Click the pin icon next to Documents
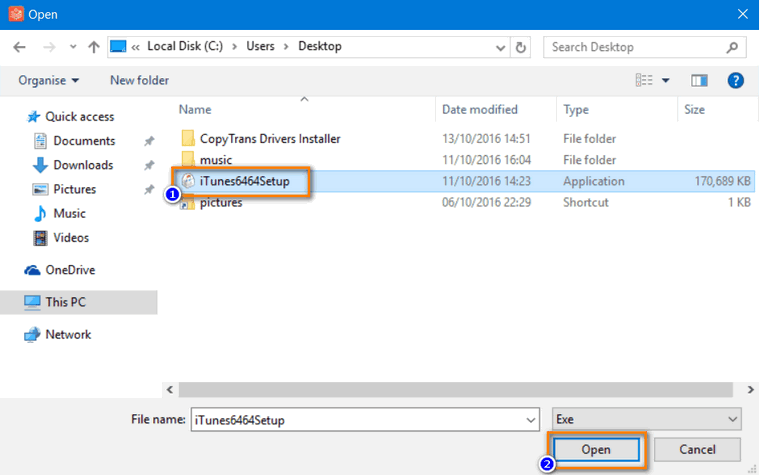The image size is (760, 475). coord(149,141)
